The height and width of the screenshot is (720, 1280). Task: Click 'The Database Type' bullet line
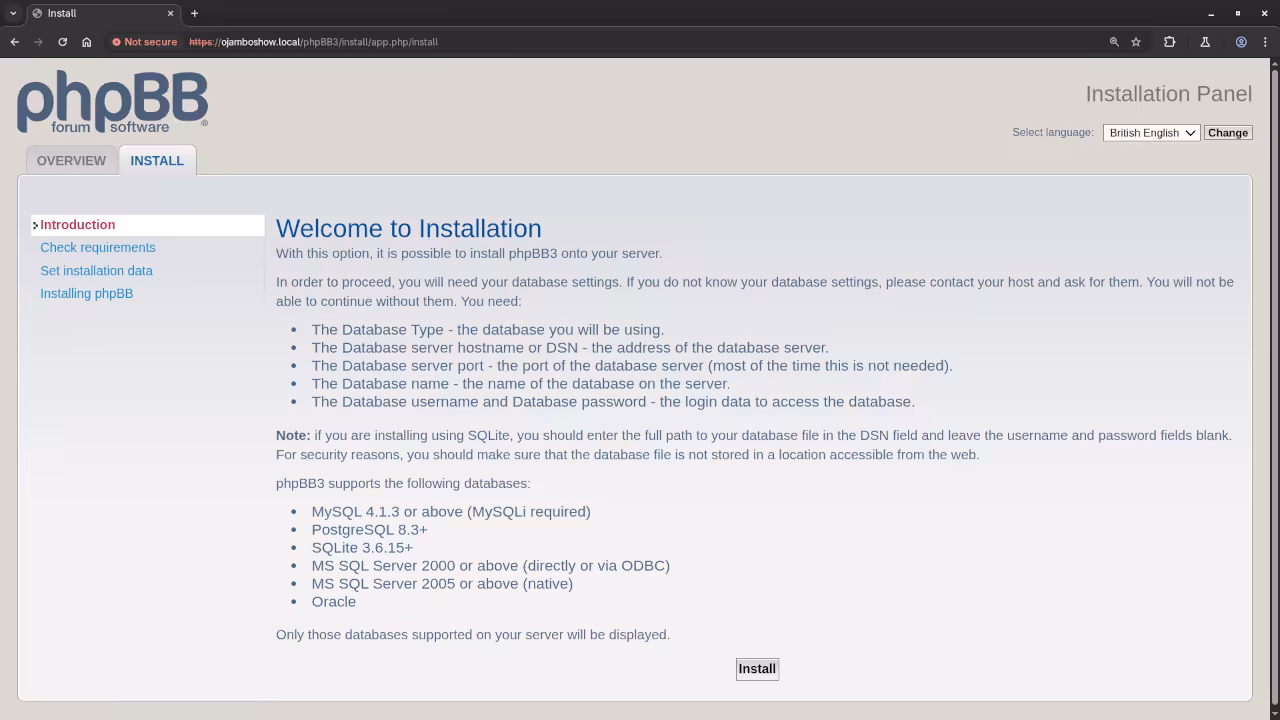click(x=487, y=330)
